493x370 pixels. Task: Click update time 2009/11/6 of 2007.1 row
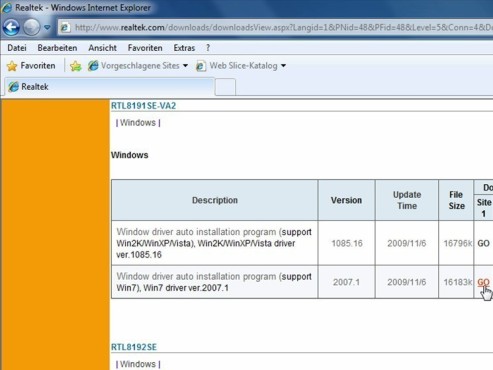point(407,282)
